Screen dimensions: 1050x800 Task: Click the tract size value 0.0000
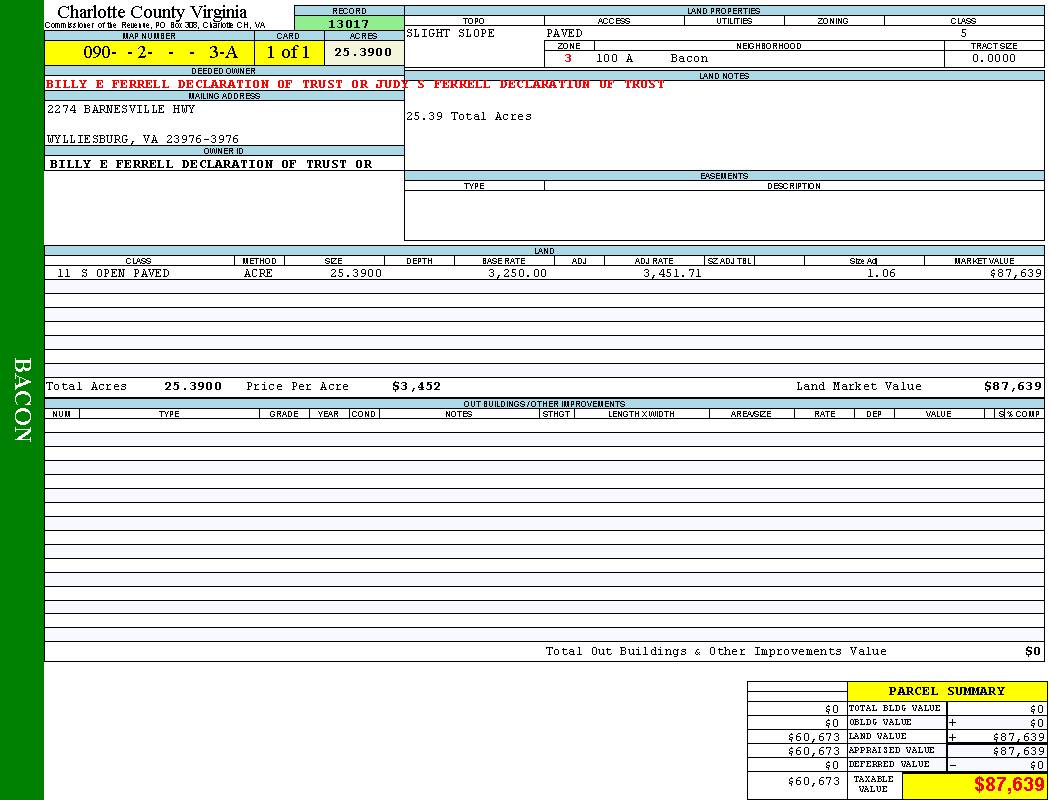point(993,59)
